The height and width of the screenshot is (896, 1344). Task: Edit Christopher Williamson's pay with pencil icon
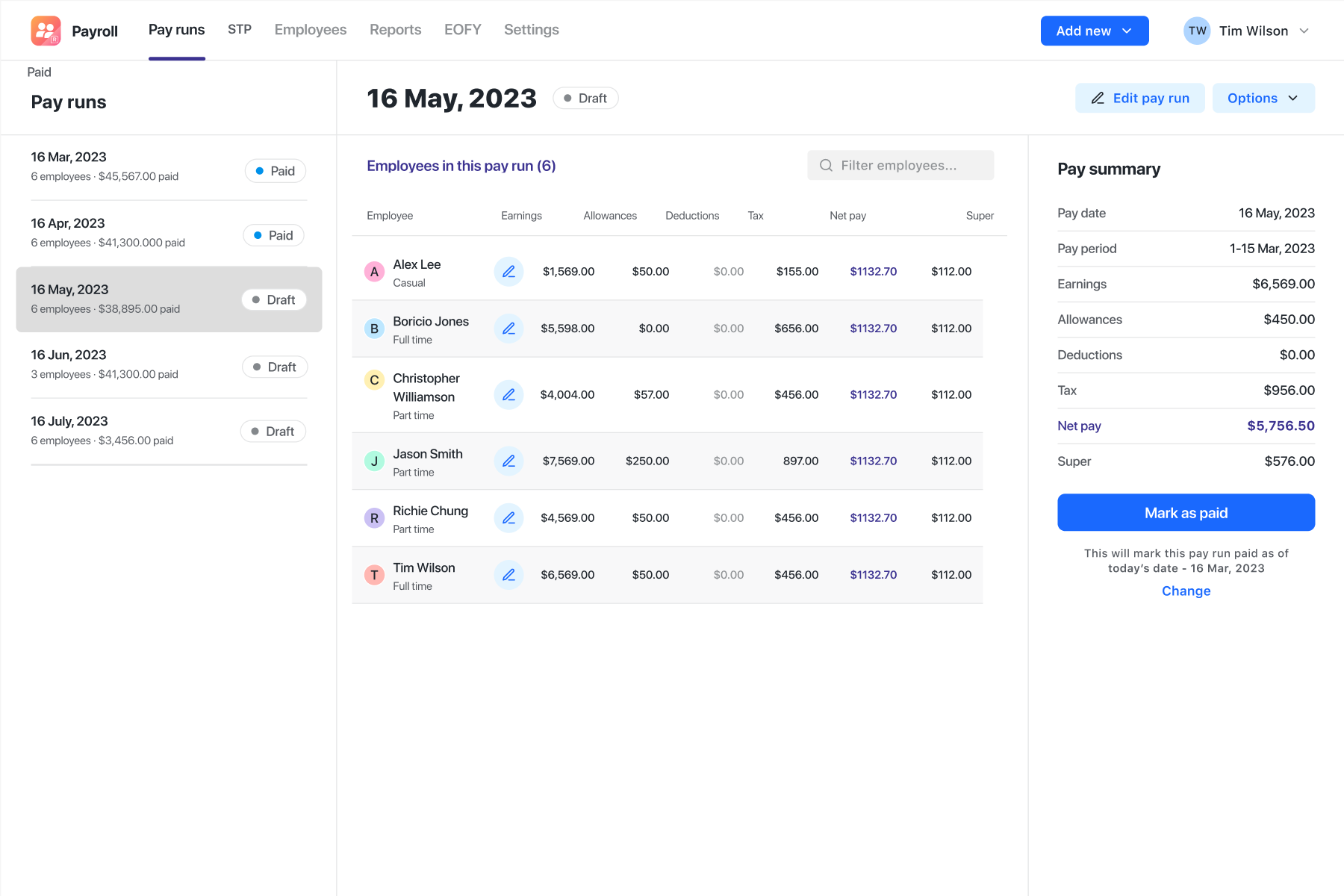508,395
